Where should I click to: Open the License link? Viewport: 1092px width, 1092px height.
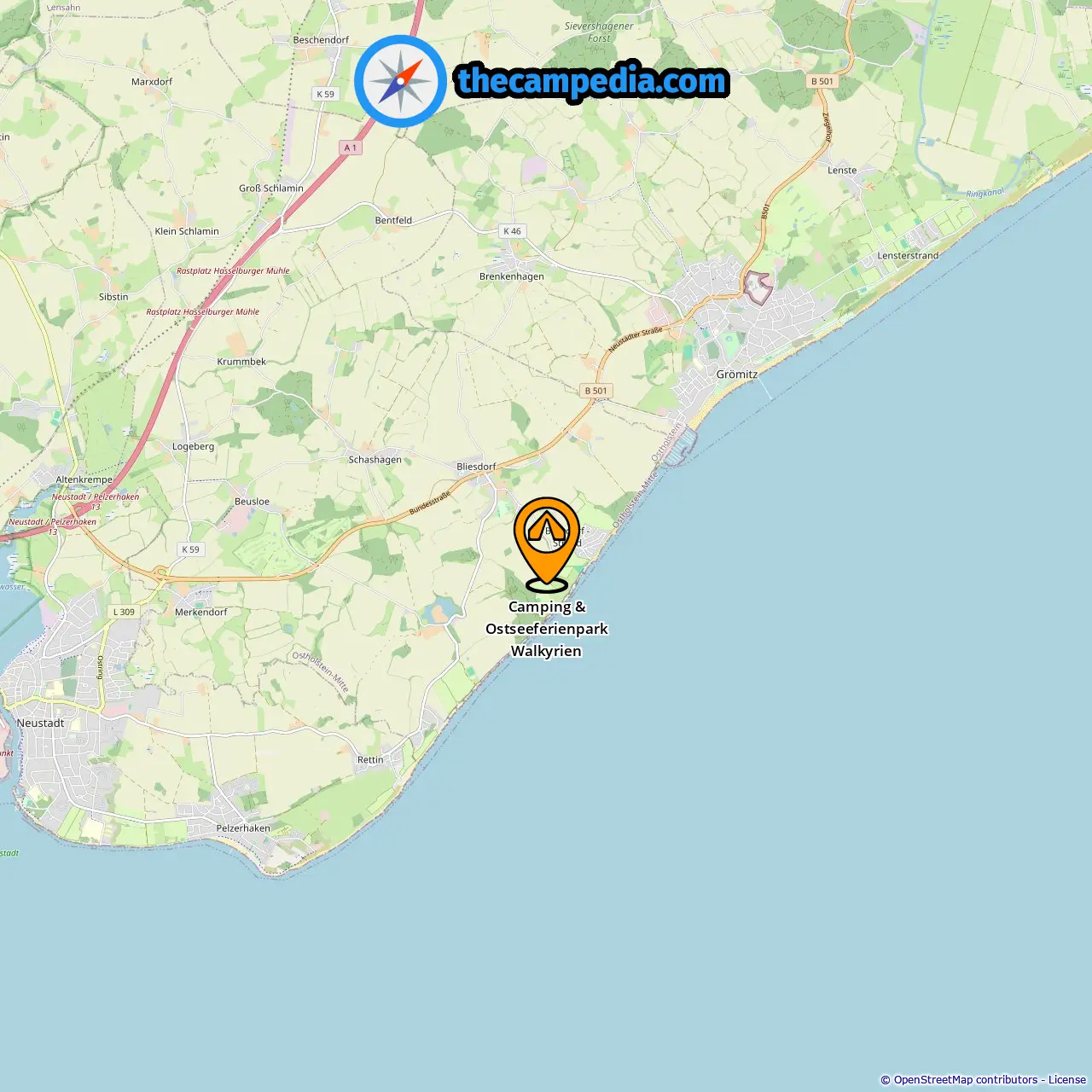click(1067, 1080)
